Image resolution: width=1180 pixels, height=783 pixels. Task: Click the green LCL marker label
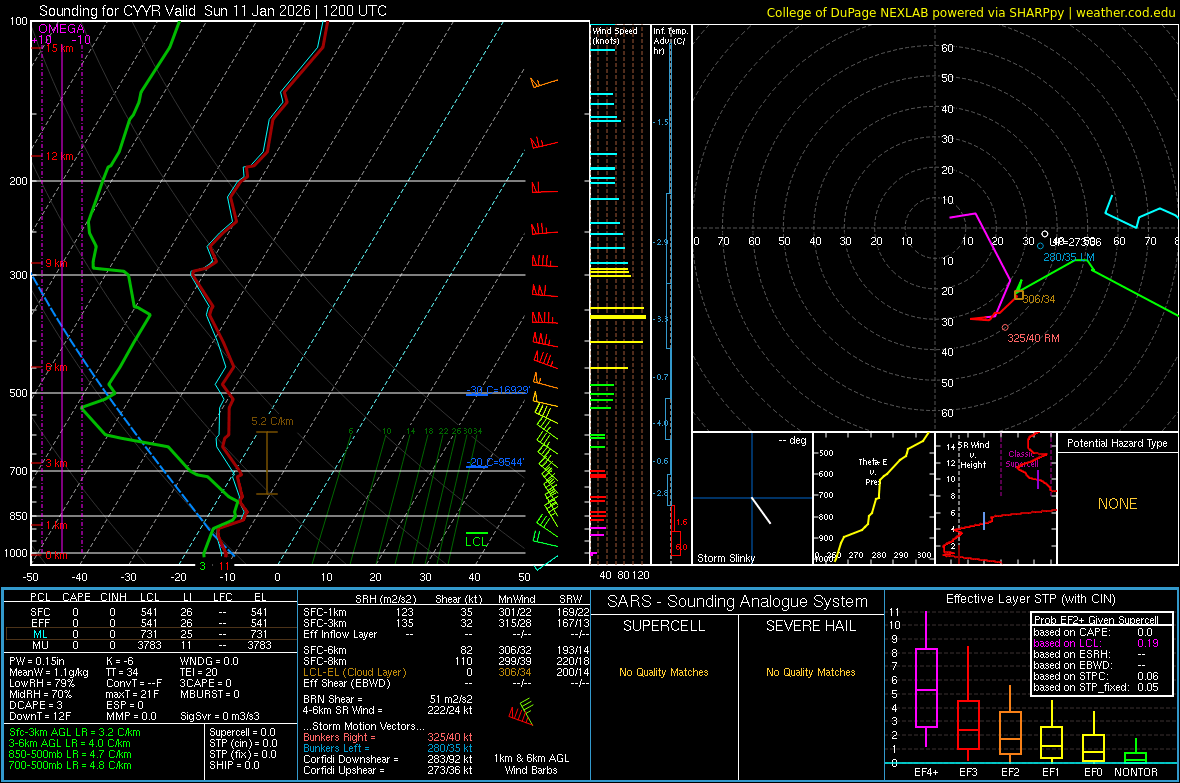coord(476,541)
